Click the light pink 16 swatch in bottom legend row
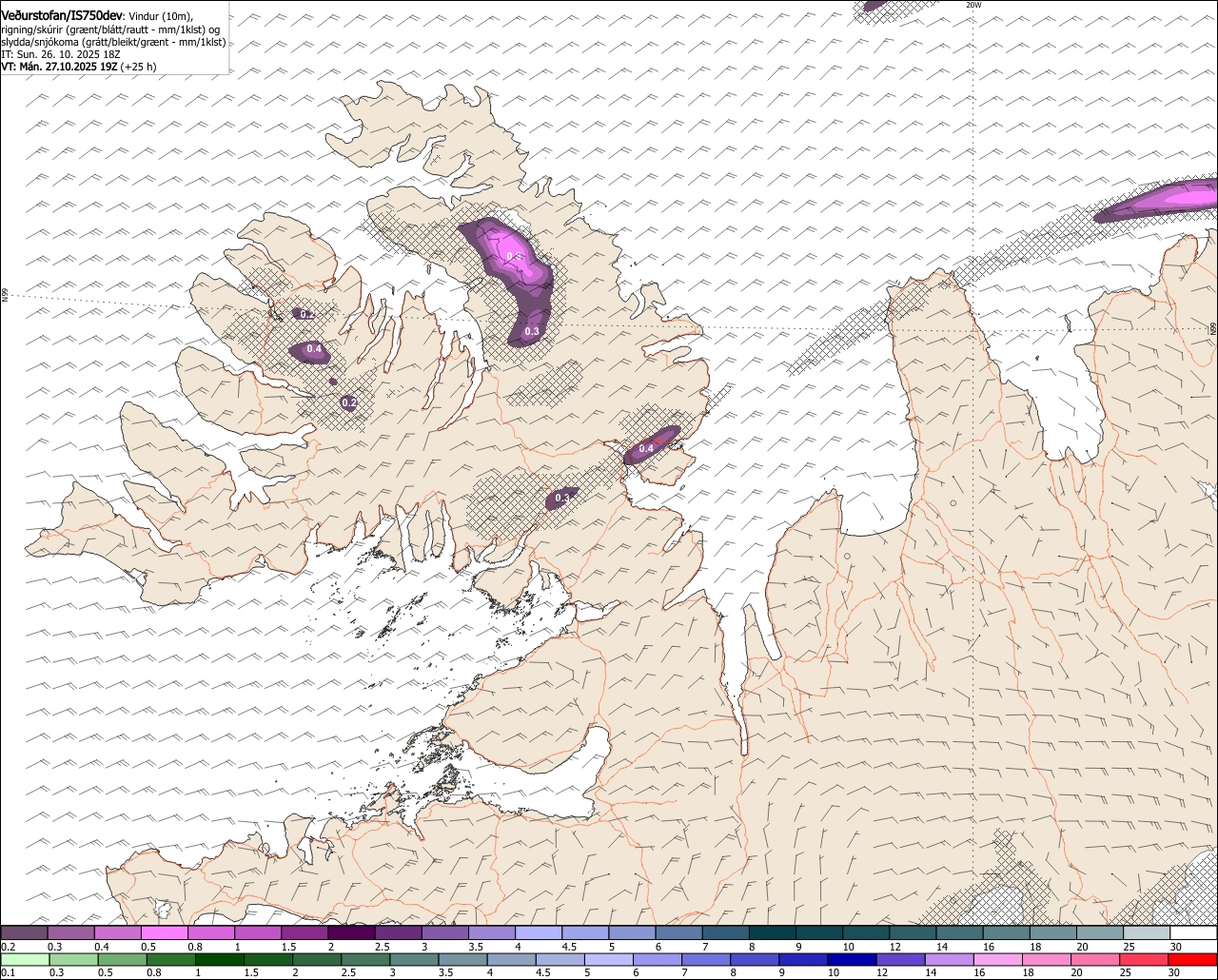Viewport: 1218px width, 980px height. [x=998, y=959]
